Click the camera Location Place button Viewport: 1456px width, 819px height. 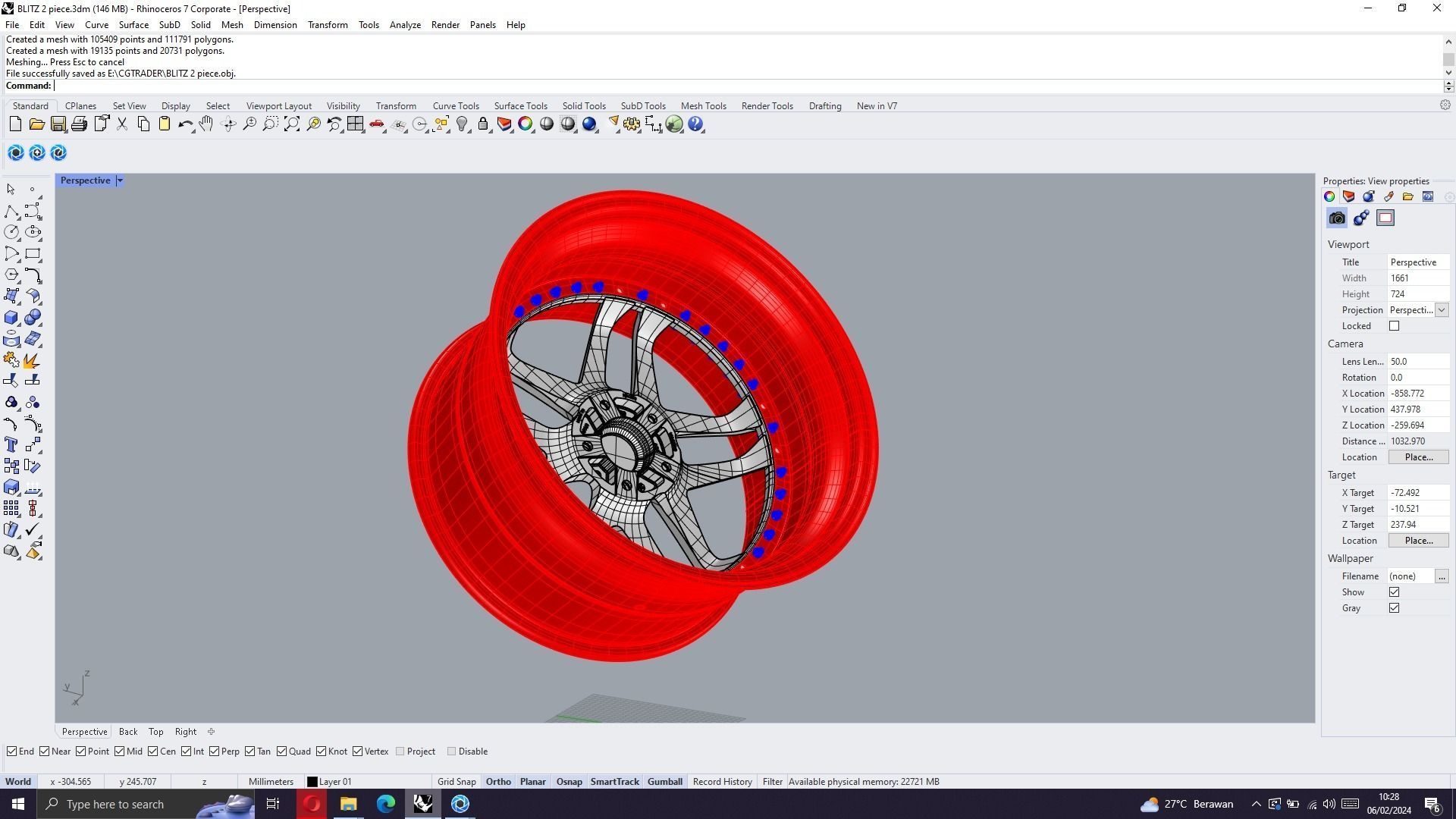pyautogui.click(x=1418, y=457)
